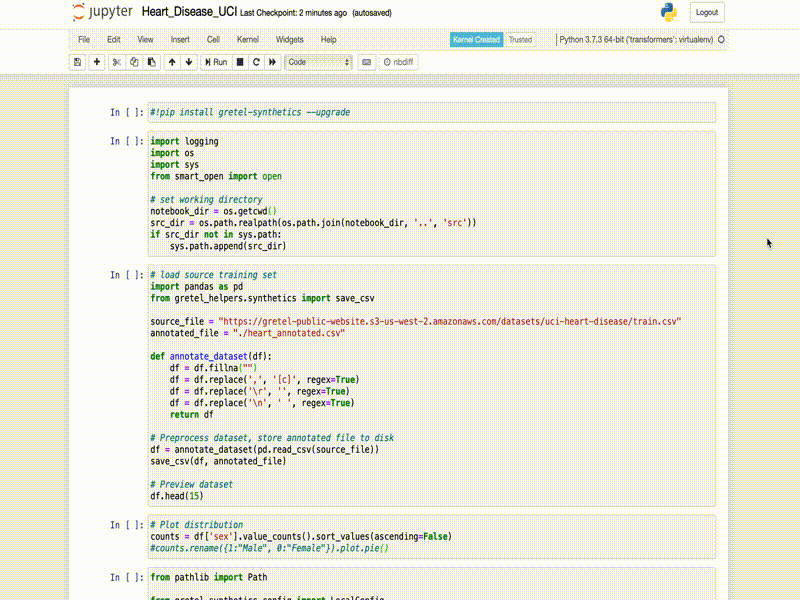Toggle the Trusted notebook indicator
This screenshot has width=800, height=600.
click(x=520, y=40)
